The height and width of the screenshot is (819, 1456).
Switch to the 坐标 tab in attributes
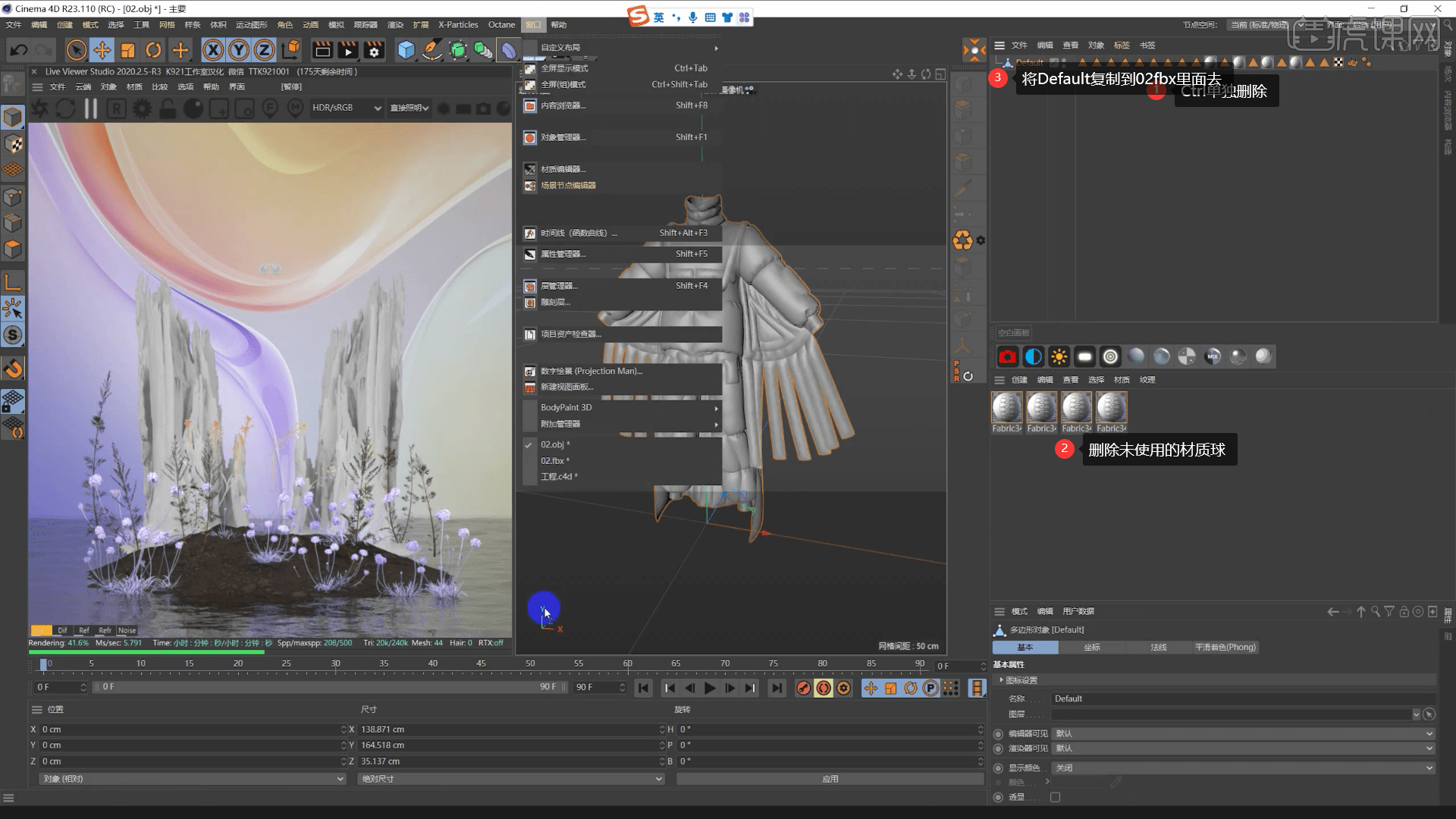tap(1091, 647)
